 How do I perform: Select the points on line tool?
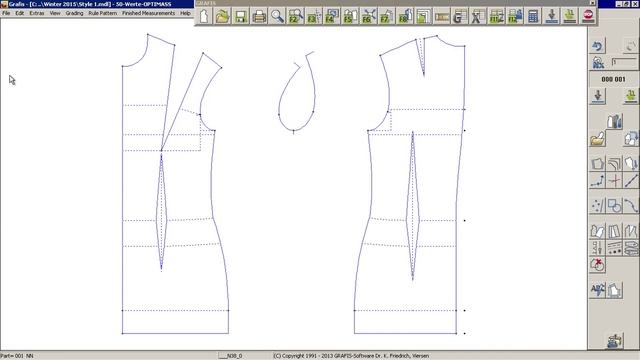598,181
